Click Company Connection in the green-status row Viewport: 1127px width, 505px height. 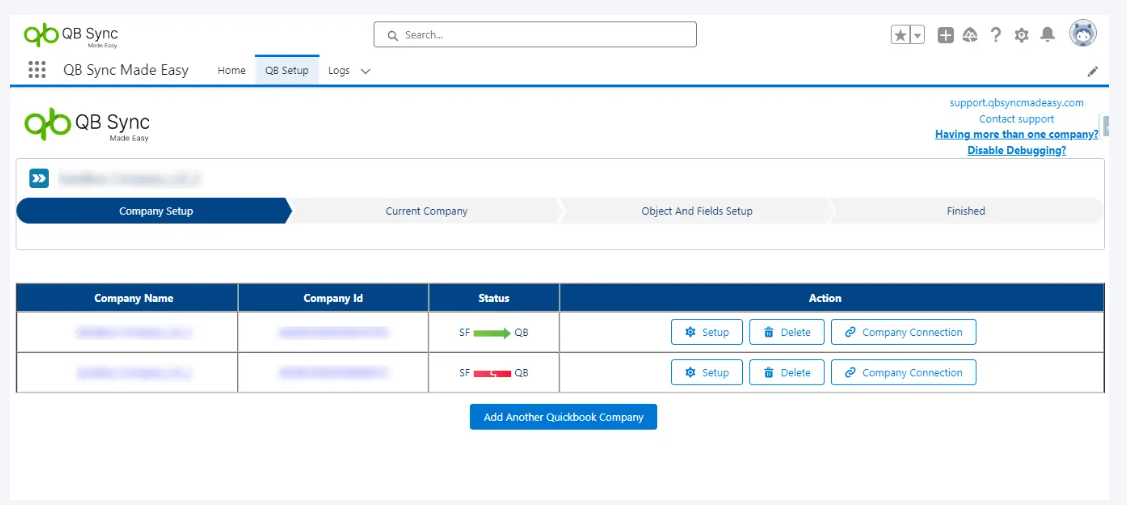coord(903,333)
